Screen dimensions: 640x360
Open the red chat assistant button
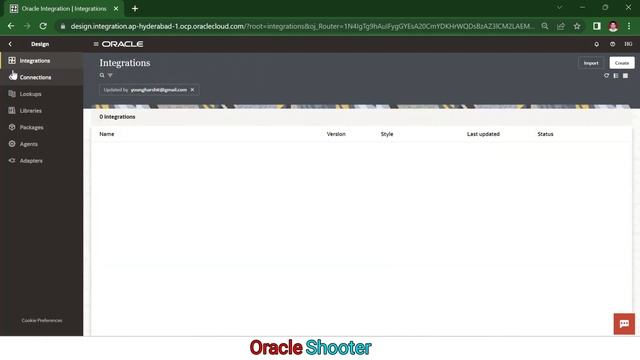[x=624, y=324]
